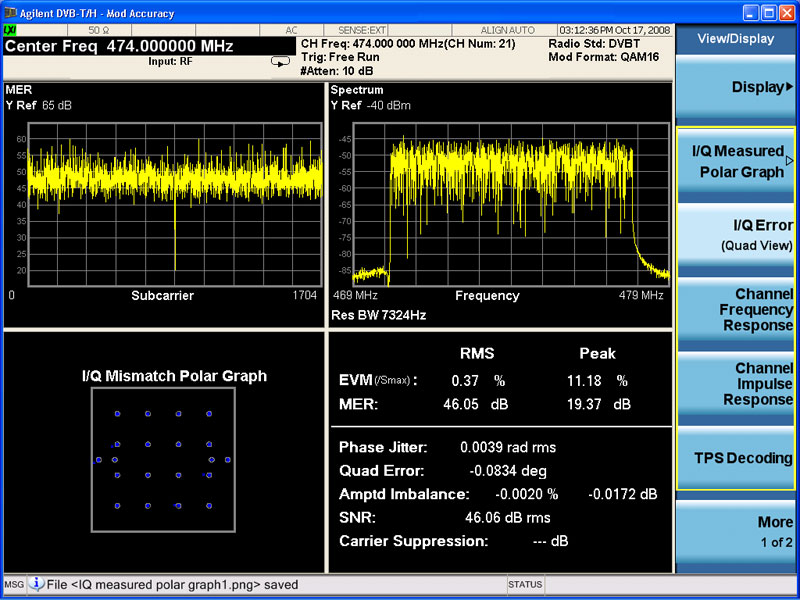Click the STATUS label in bottom bar
The width and height of the screenshot is (800, 600).
point(524,584)
